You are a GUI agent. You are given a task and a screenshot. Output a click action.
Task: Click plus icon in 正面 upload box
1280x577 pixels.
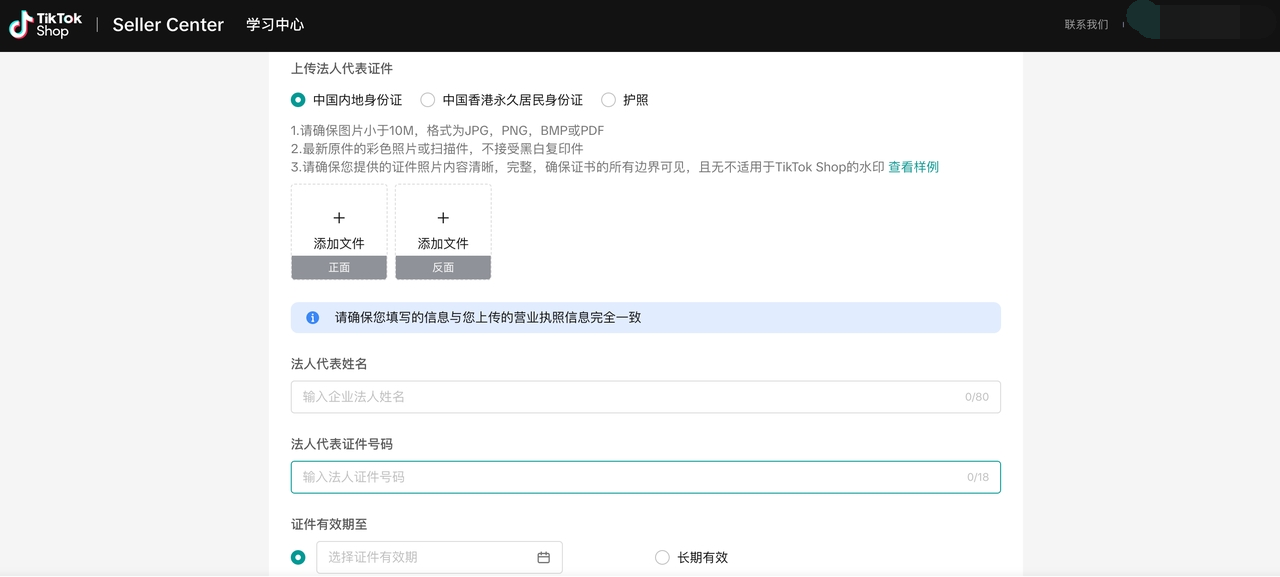(339, 218)
